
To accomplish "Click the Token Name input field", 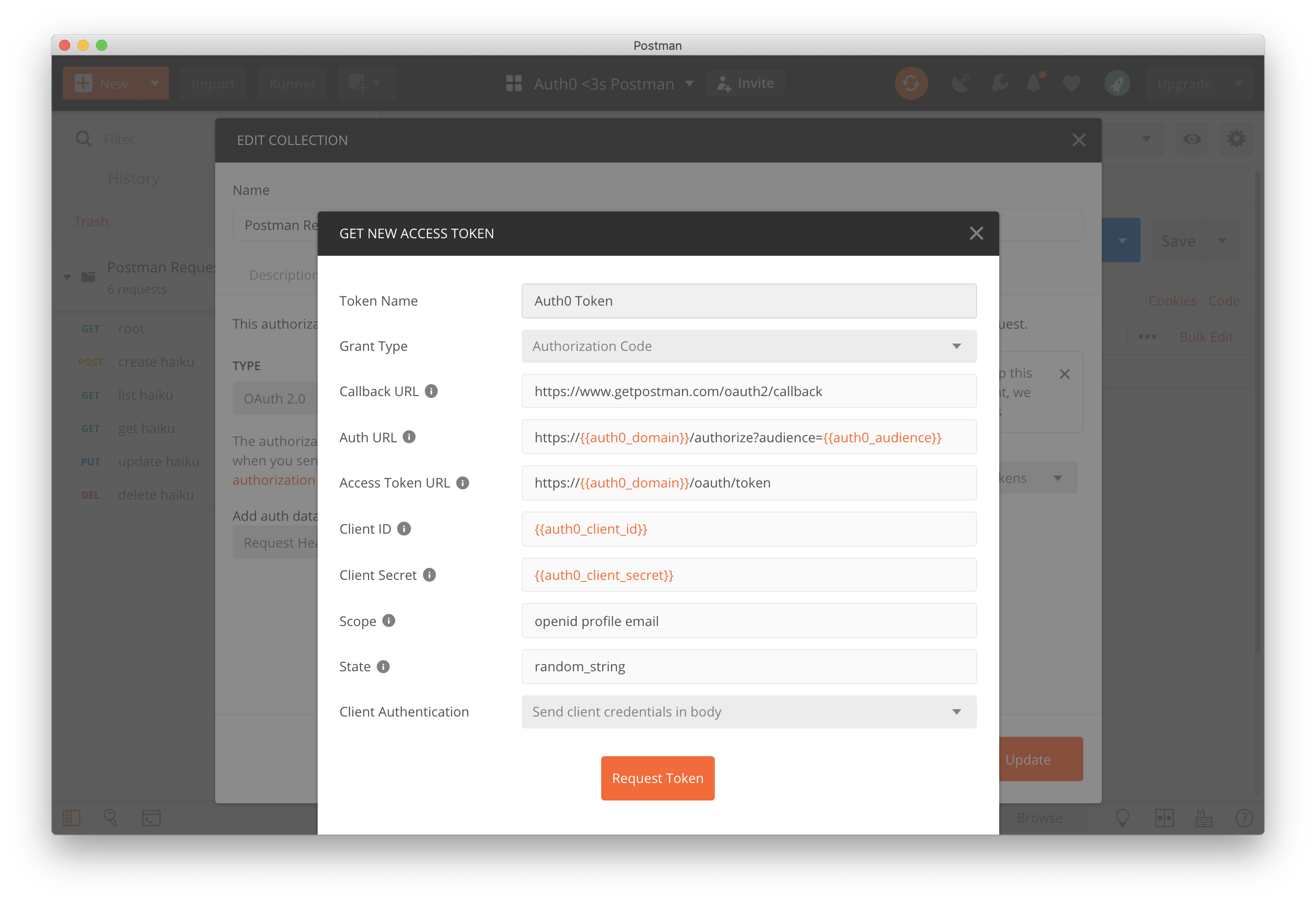I will [749, 301].
